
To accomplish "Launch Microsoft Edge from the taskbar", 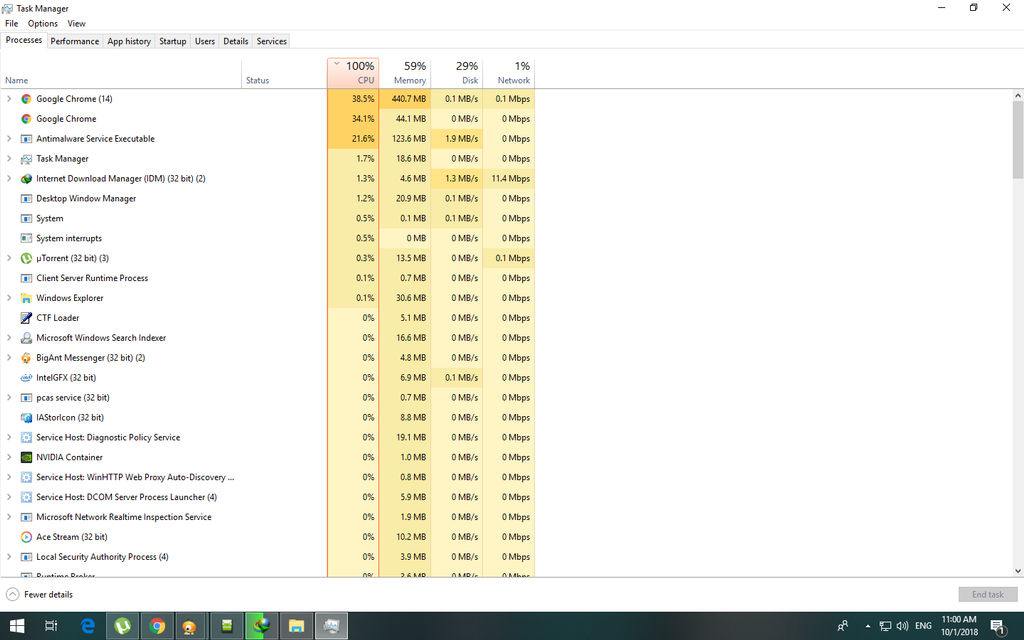I will click(x=88, y=626).
